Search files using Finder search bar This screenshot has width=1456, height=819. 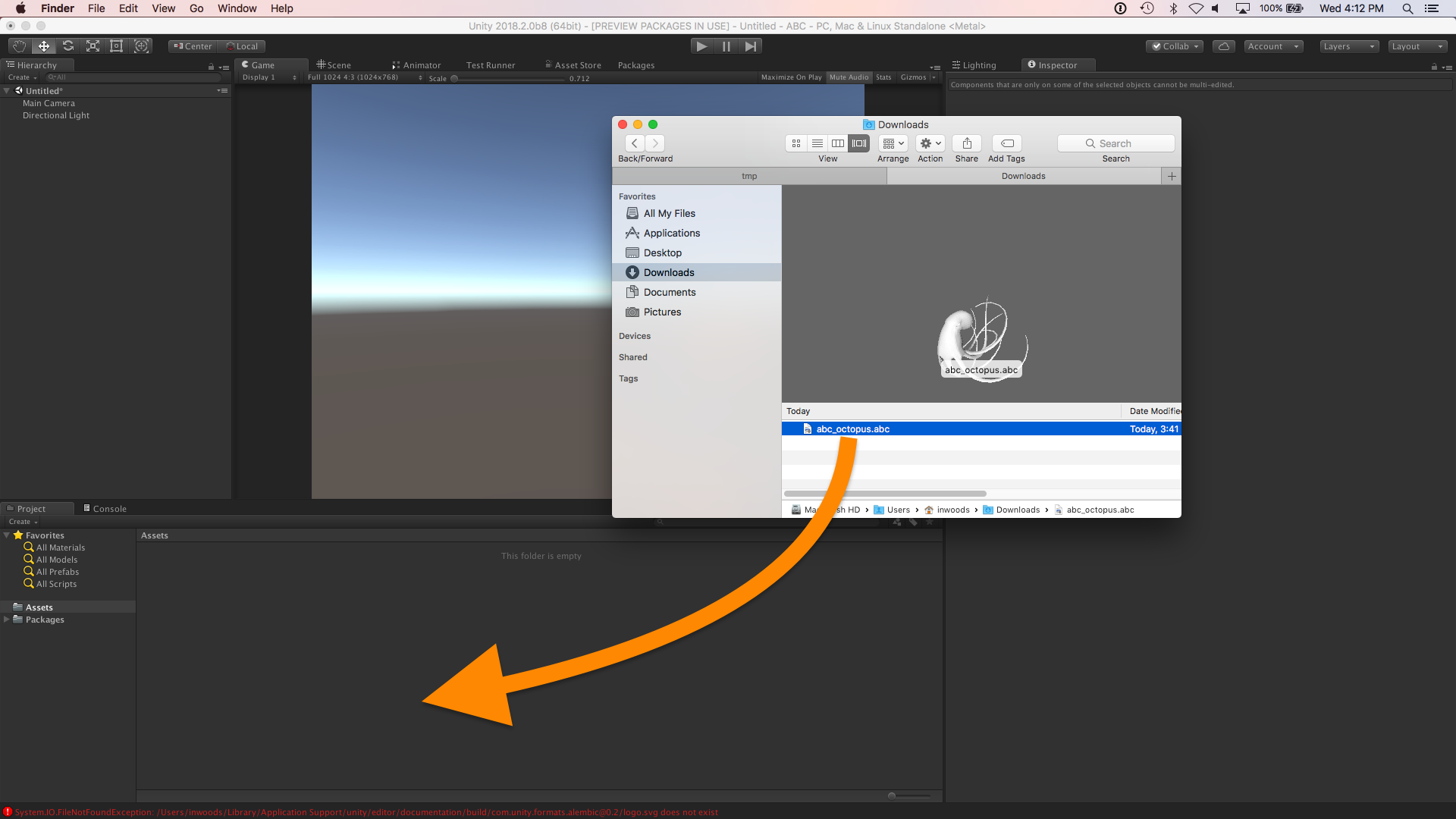point(1113,143)
